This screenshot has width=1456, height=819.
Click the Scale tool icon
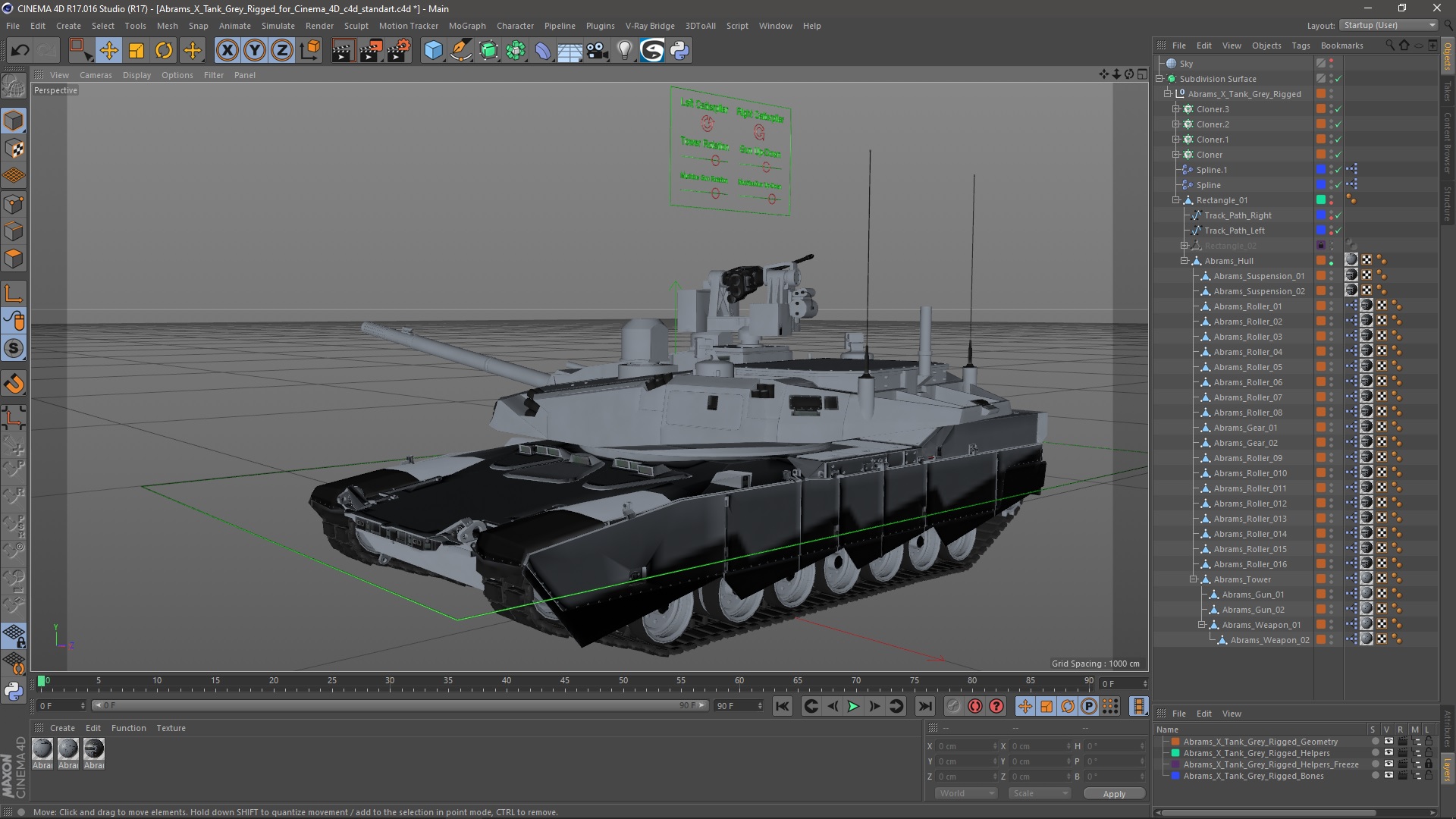(x=136, y=51)
